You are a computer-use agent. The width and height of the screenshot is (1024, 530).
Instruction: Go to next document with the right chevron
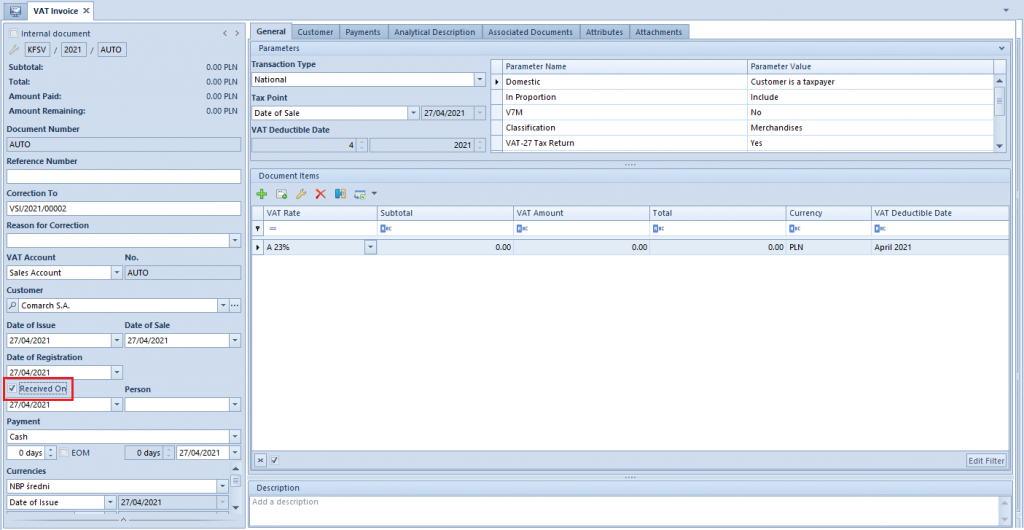[x=236, y=33]
